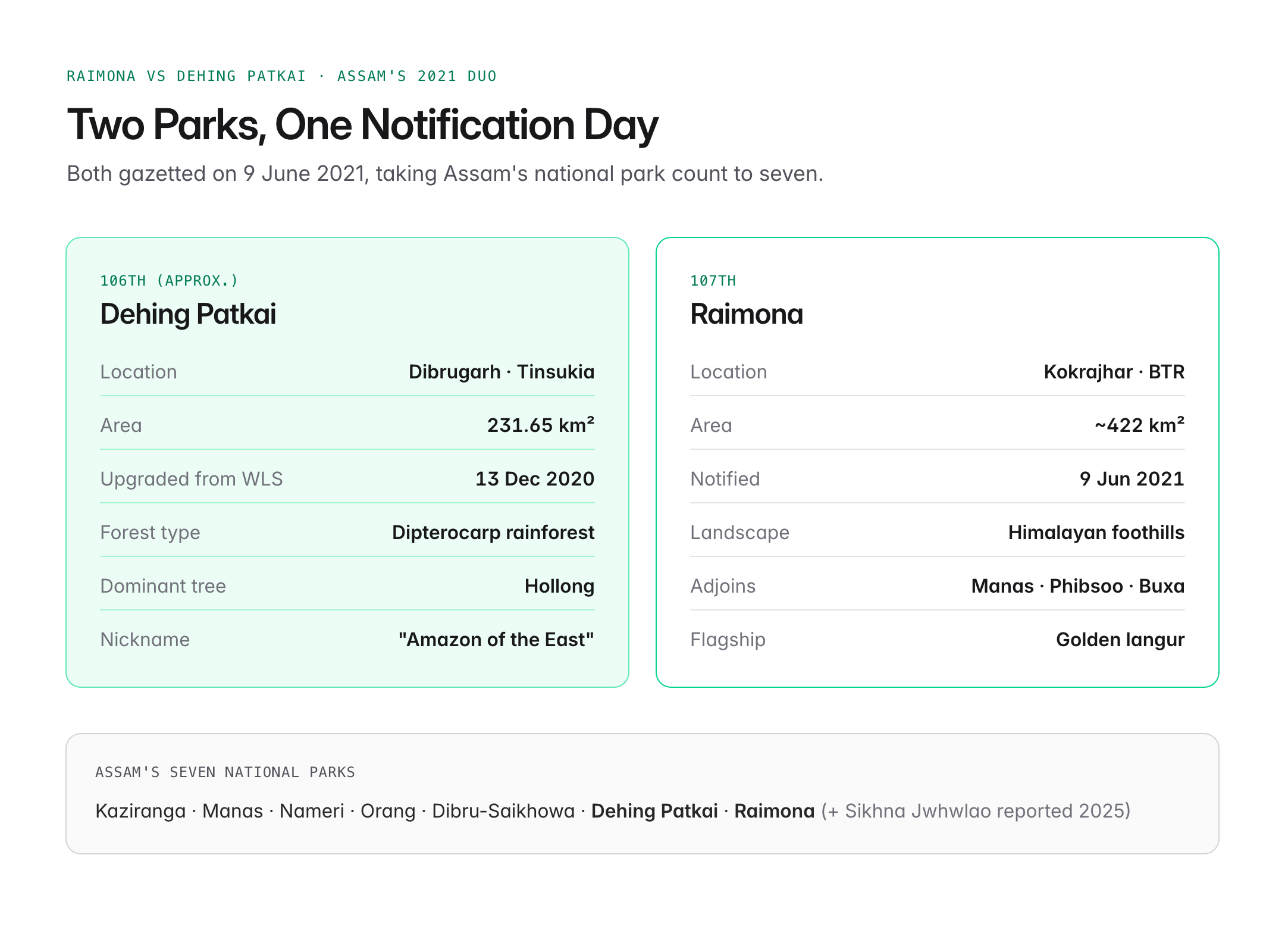1285x952 pixels.
Task: Click the '13 Dec 2020' upgrade date
Action: (x=535, y=479)
